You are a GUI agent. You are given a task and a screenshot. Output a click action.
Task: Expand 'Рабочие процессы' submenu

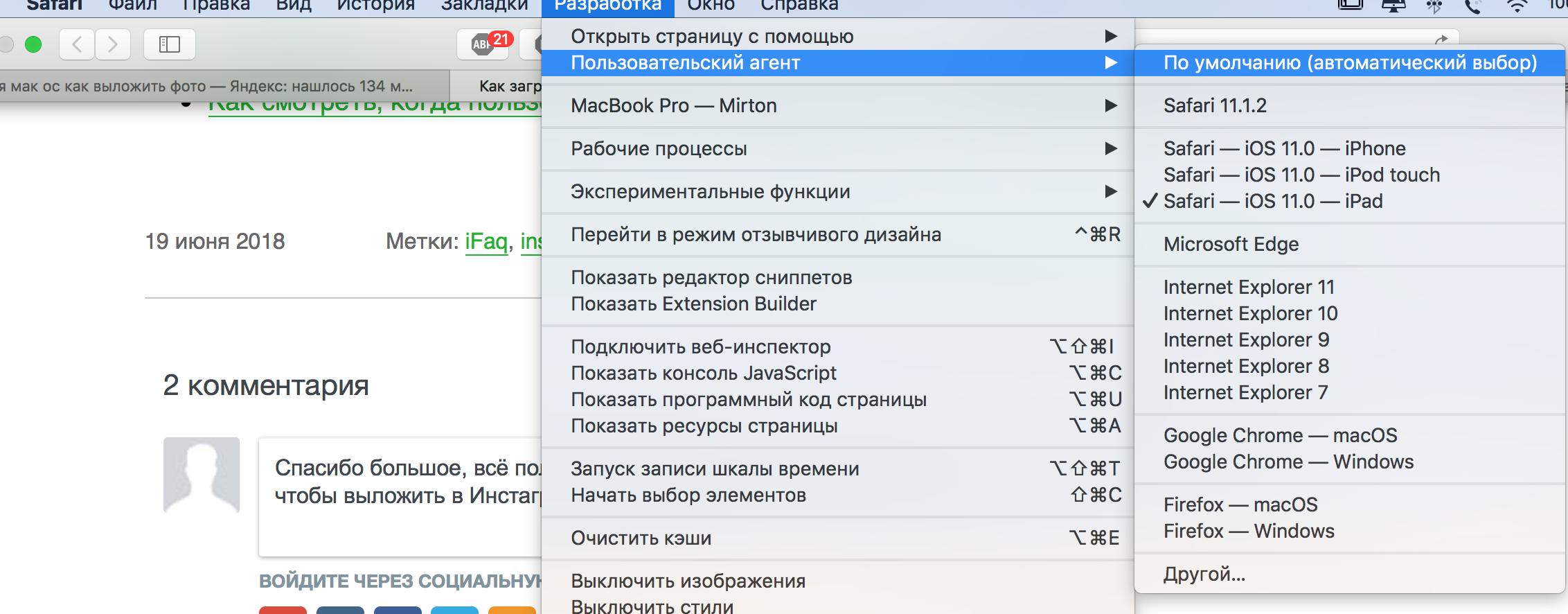(837, 148)
